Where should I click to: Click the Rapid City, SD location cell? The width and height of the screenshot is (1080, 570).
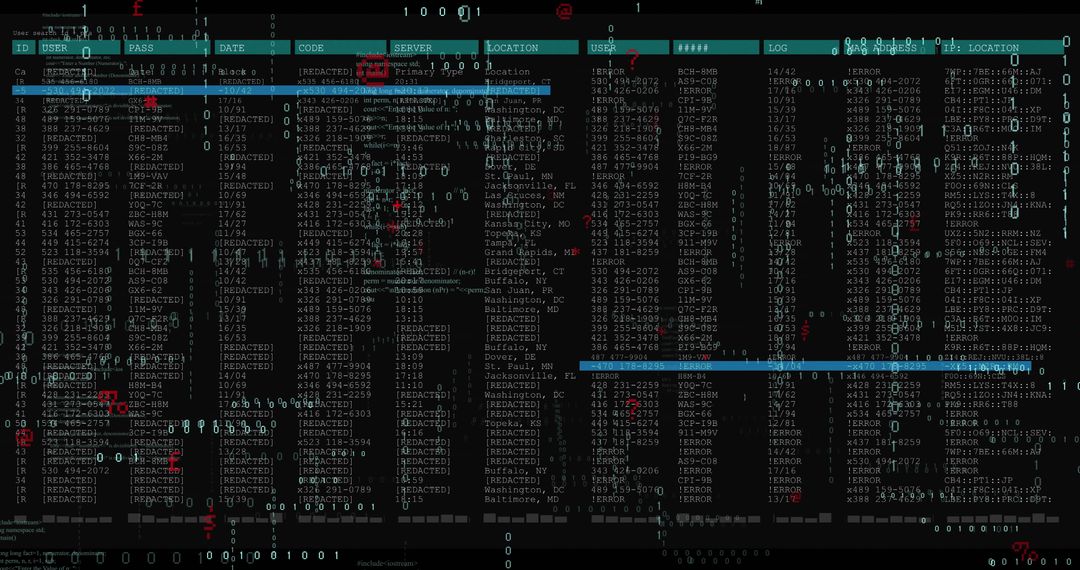pos(524,148)
